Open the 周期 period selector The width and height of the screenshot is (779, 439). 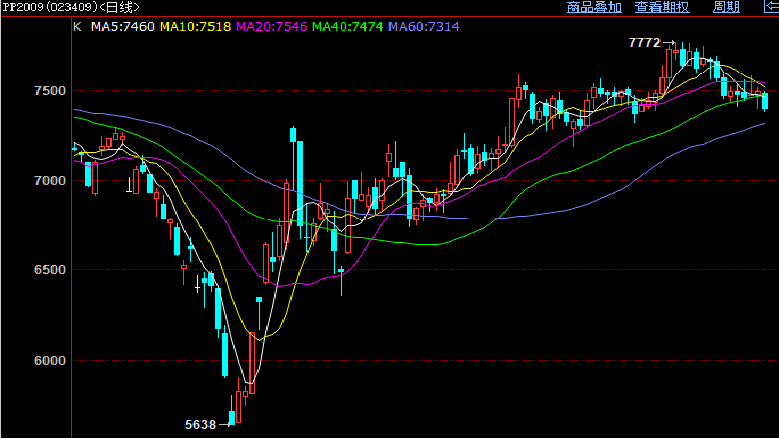(x=725, y=8)
